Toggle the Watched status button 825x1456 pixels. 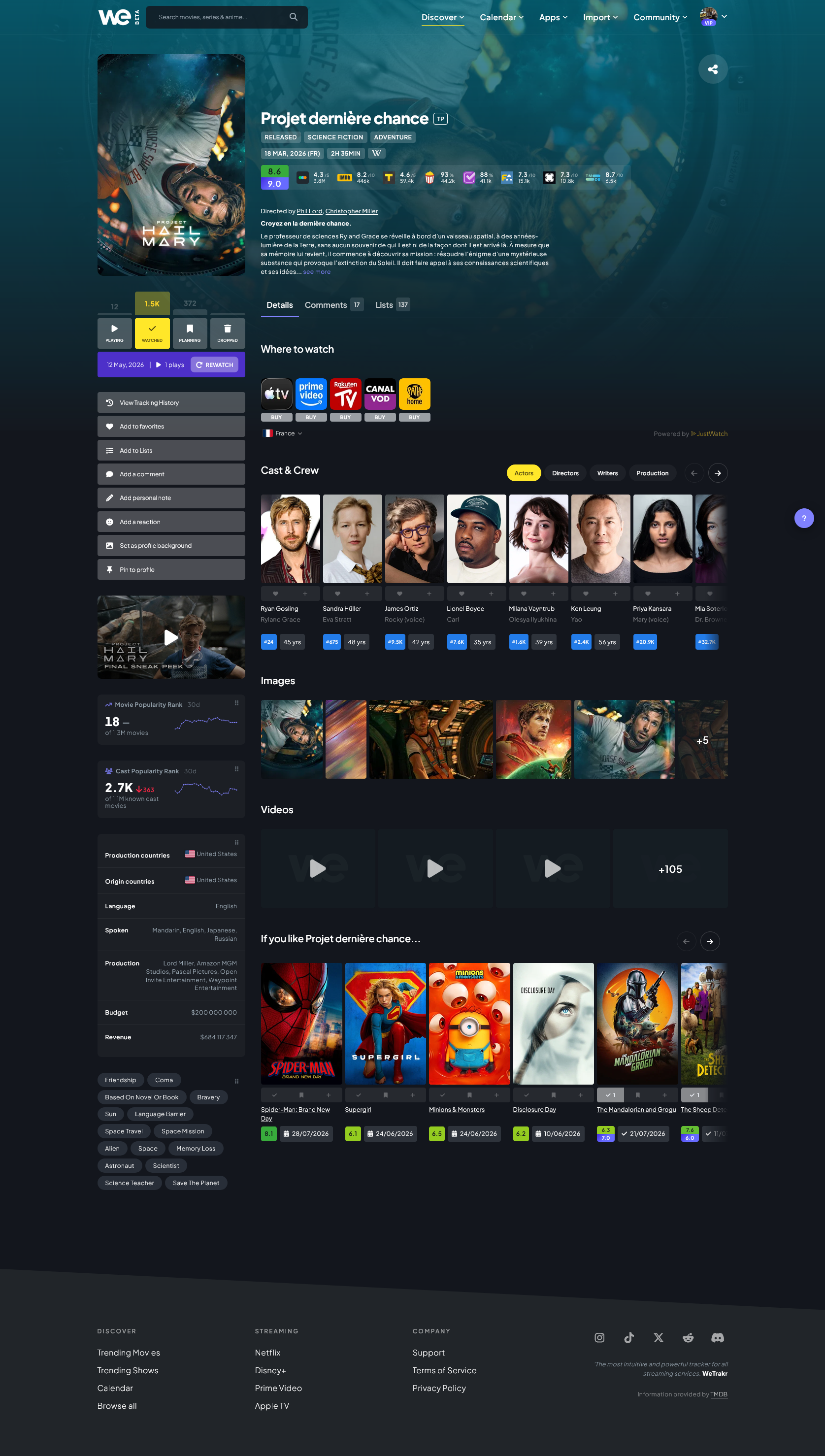(152, 333)
